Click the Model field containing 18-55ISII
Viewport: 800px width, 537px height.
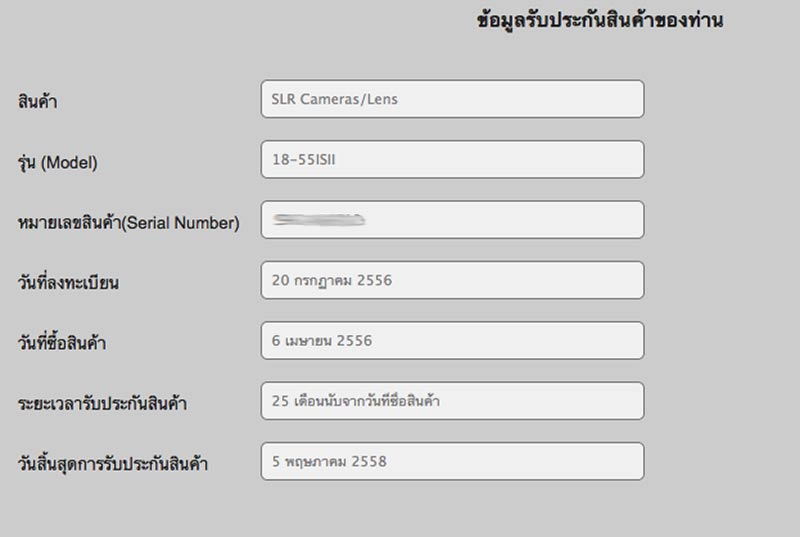coord(452,160)
